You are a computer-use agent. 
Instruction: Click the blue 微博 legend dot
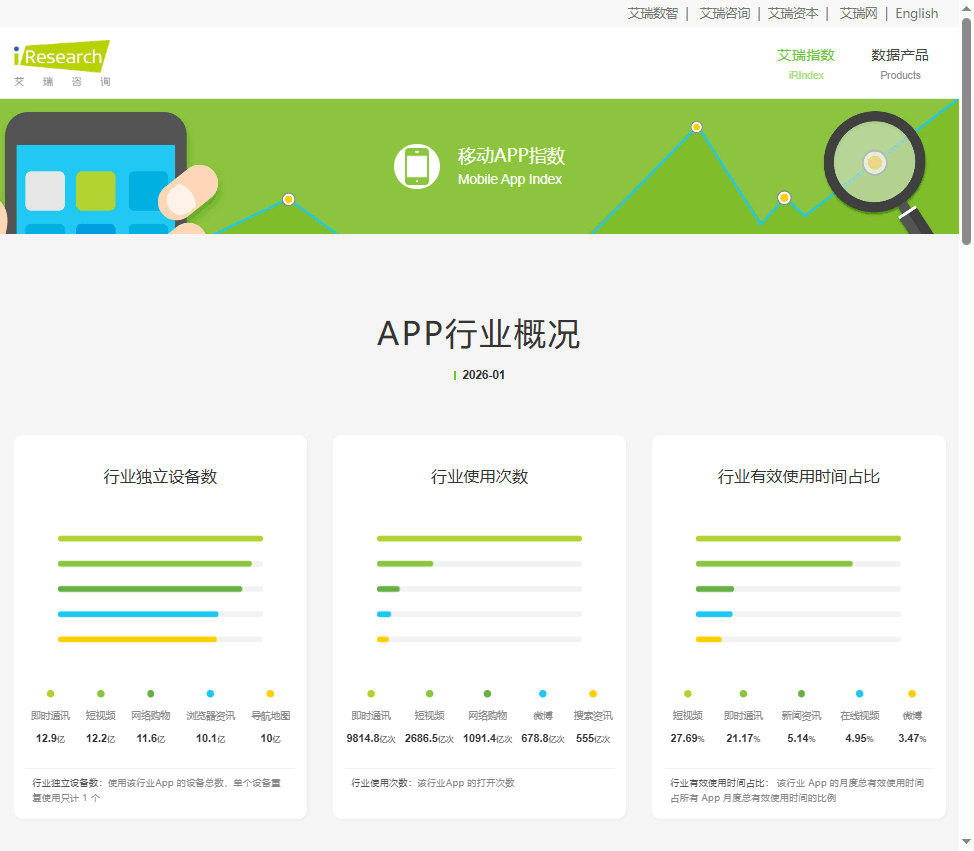tap(543, 693)
